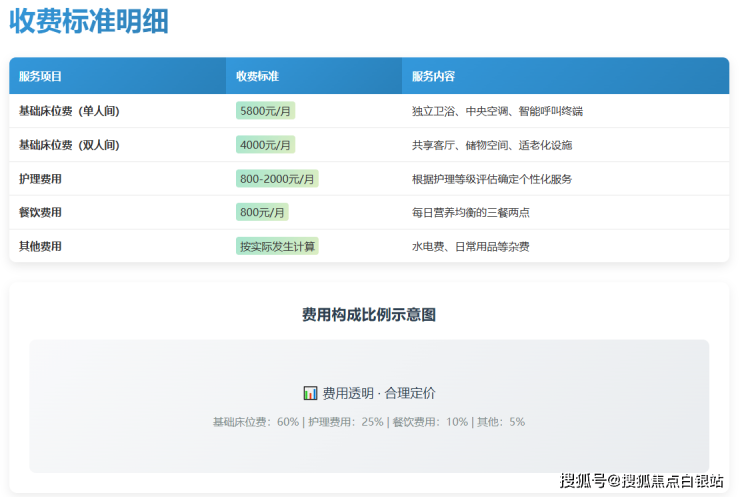Select the 服务项目 column header
Image resolution: width=740 pixels, height=497 pixels.
(40, 76)
